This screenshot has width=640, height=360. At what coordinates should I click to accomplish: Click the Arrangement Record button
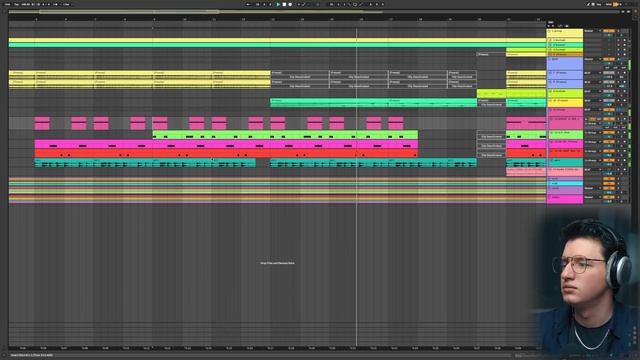290,4
